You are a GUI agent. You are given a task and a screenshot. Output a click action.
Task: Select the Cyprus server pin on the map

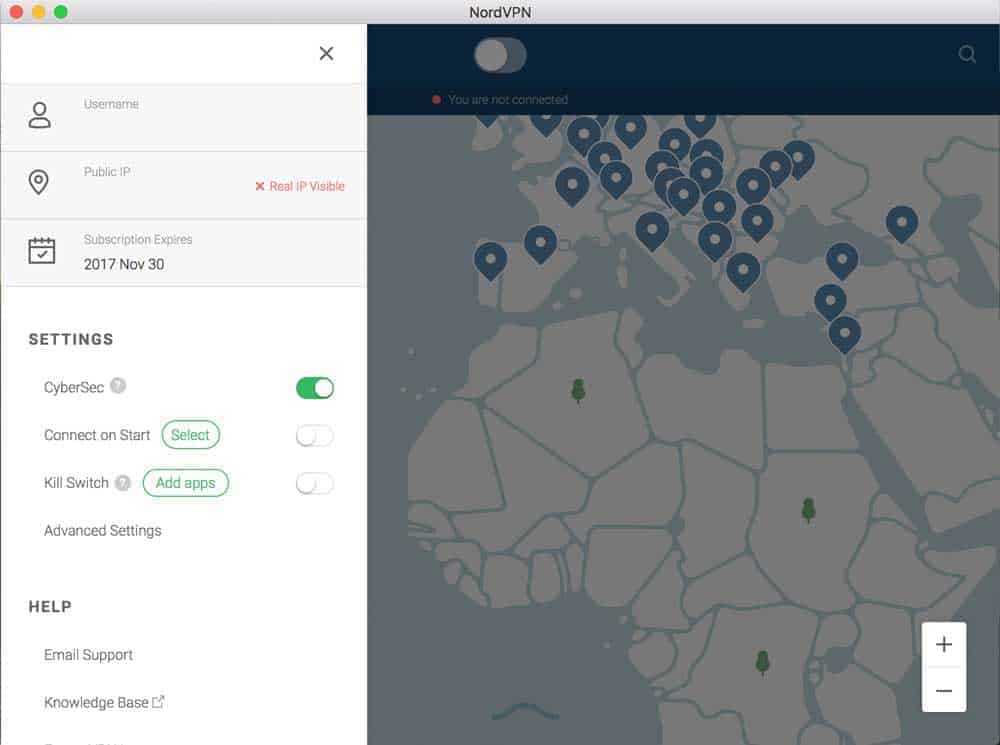pos(830,302)
